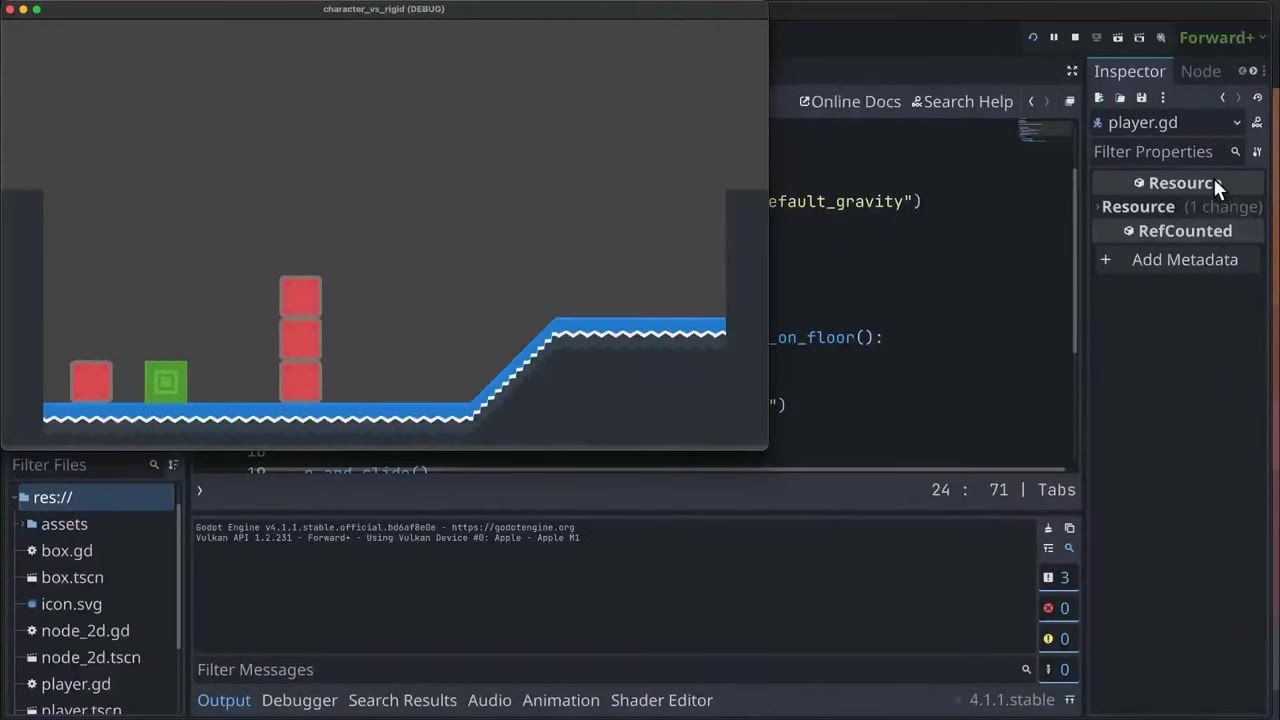Toggle error messages filter
Image resolution: width=1280 pixels, height=720 pixels.
point(1058,608)
